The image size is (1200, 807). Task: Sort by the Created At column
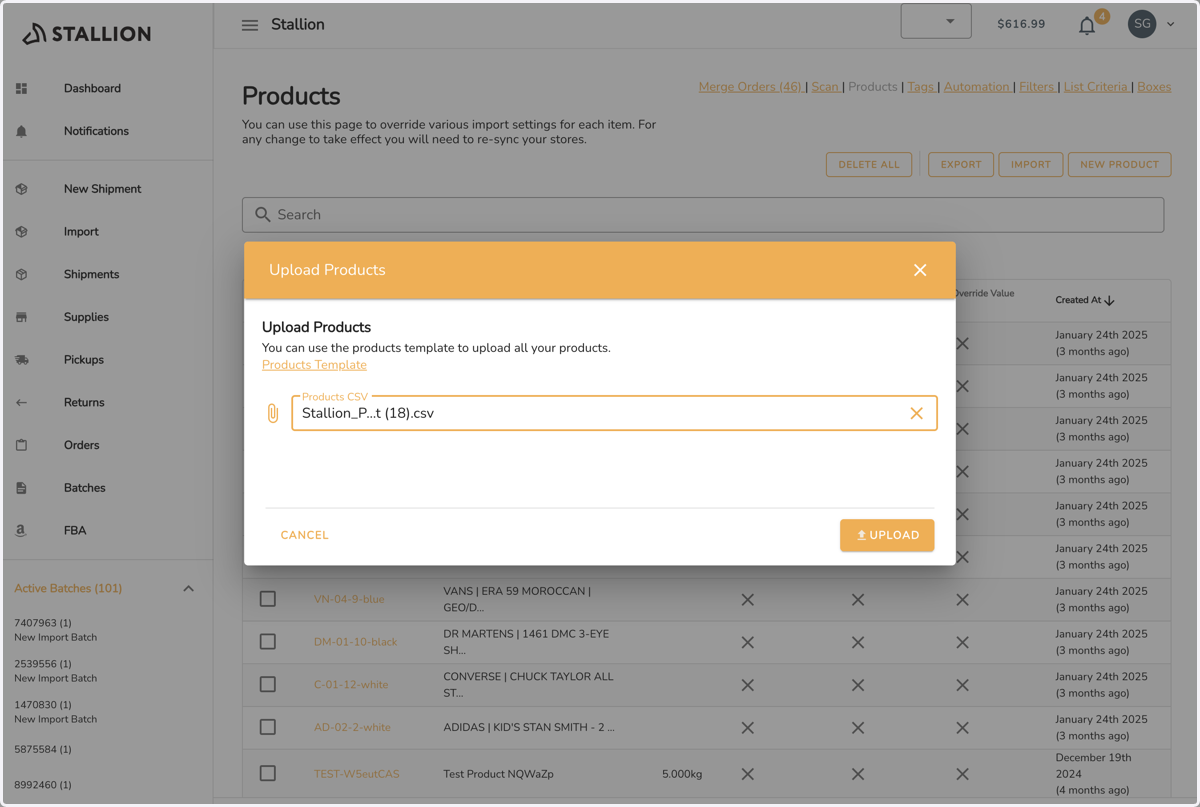(x=1084, y=300)
